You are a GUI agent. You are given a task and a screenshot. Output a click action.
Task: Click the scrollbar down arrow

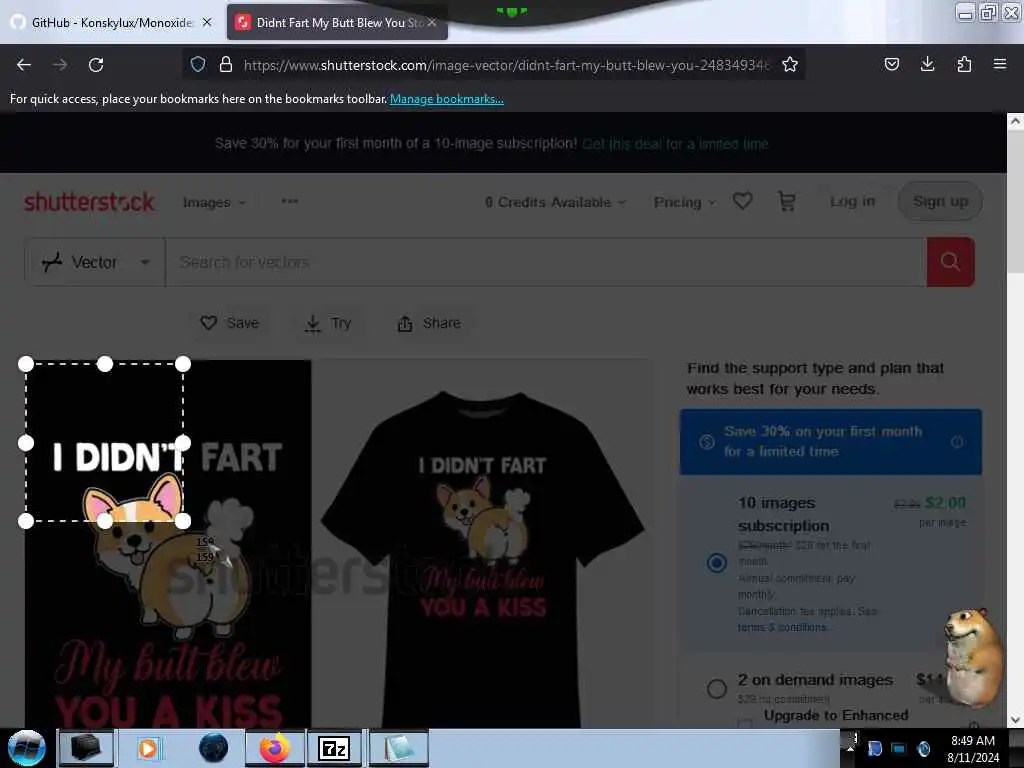[x=1016, y=720]
